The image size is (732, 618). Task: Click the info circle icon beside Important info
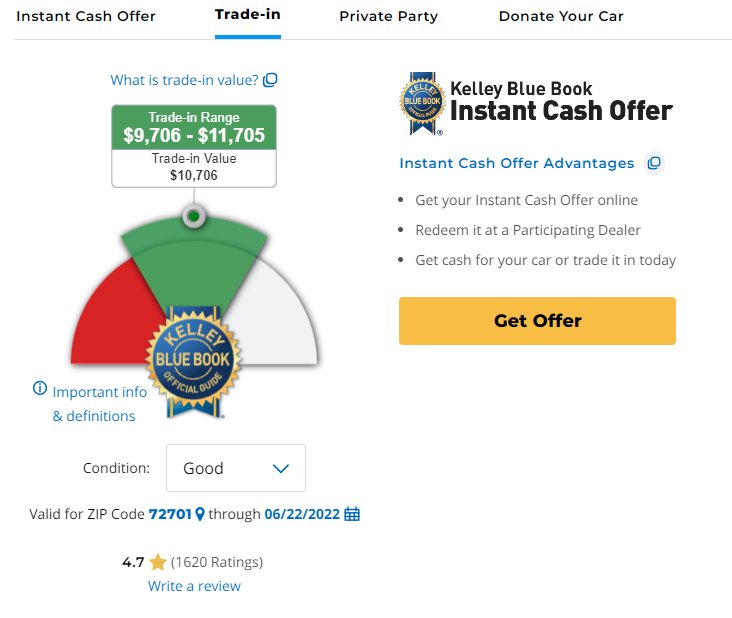tap(40, 387)
